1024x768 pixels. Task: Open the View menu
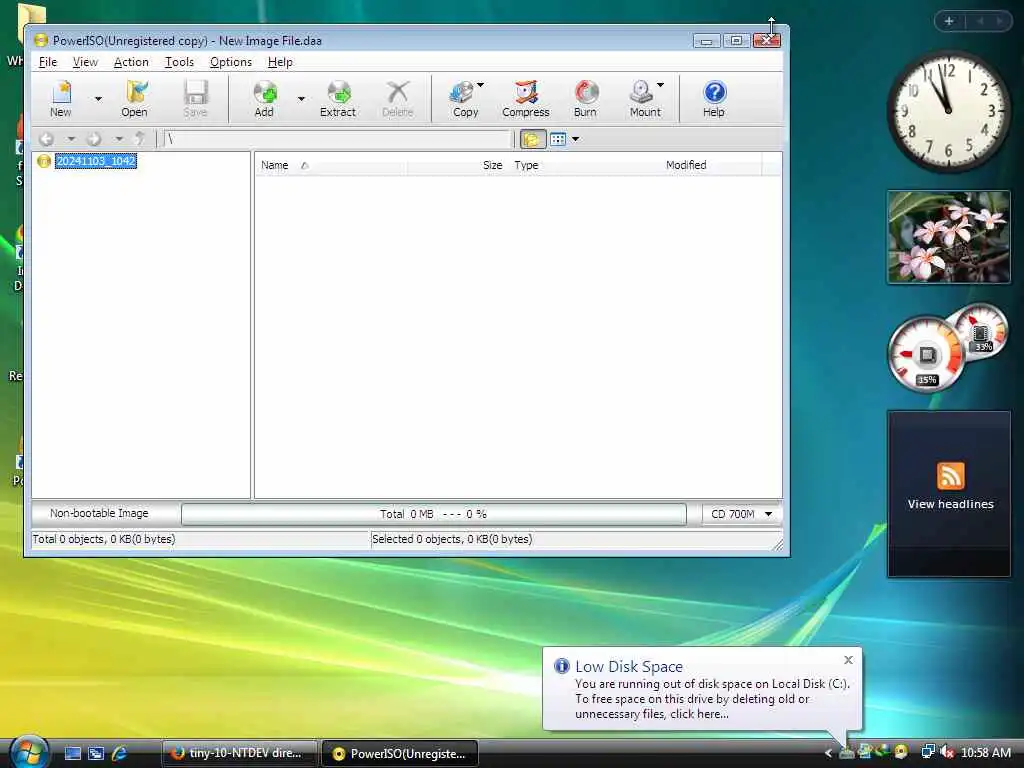pyautogui.click(x=85, y=62)
